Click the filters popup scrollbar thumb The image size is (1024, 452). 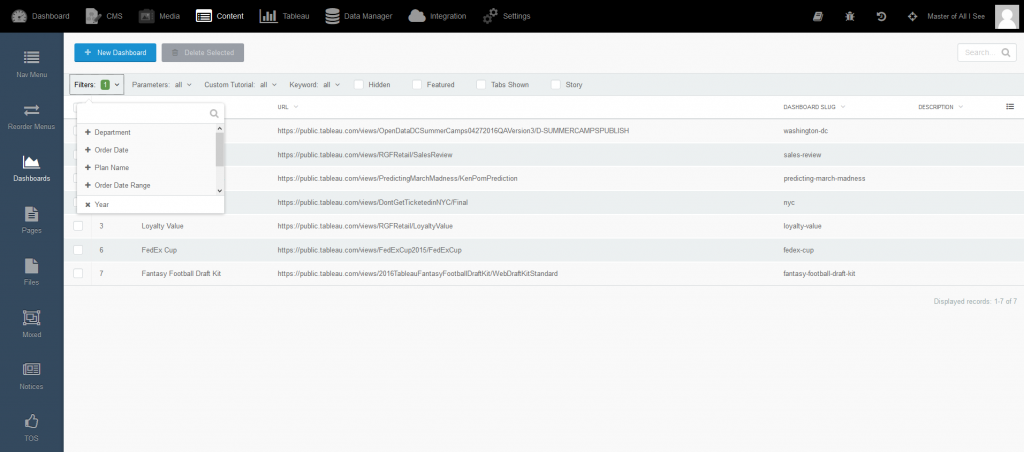(x=220, y=149)
